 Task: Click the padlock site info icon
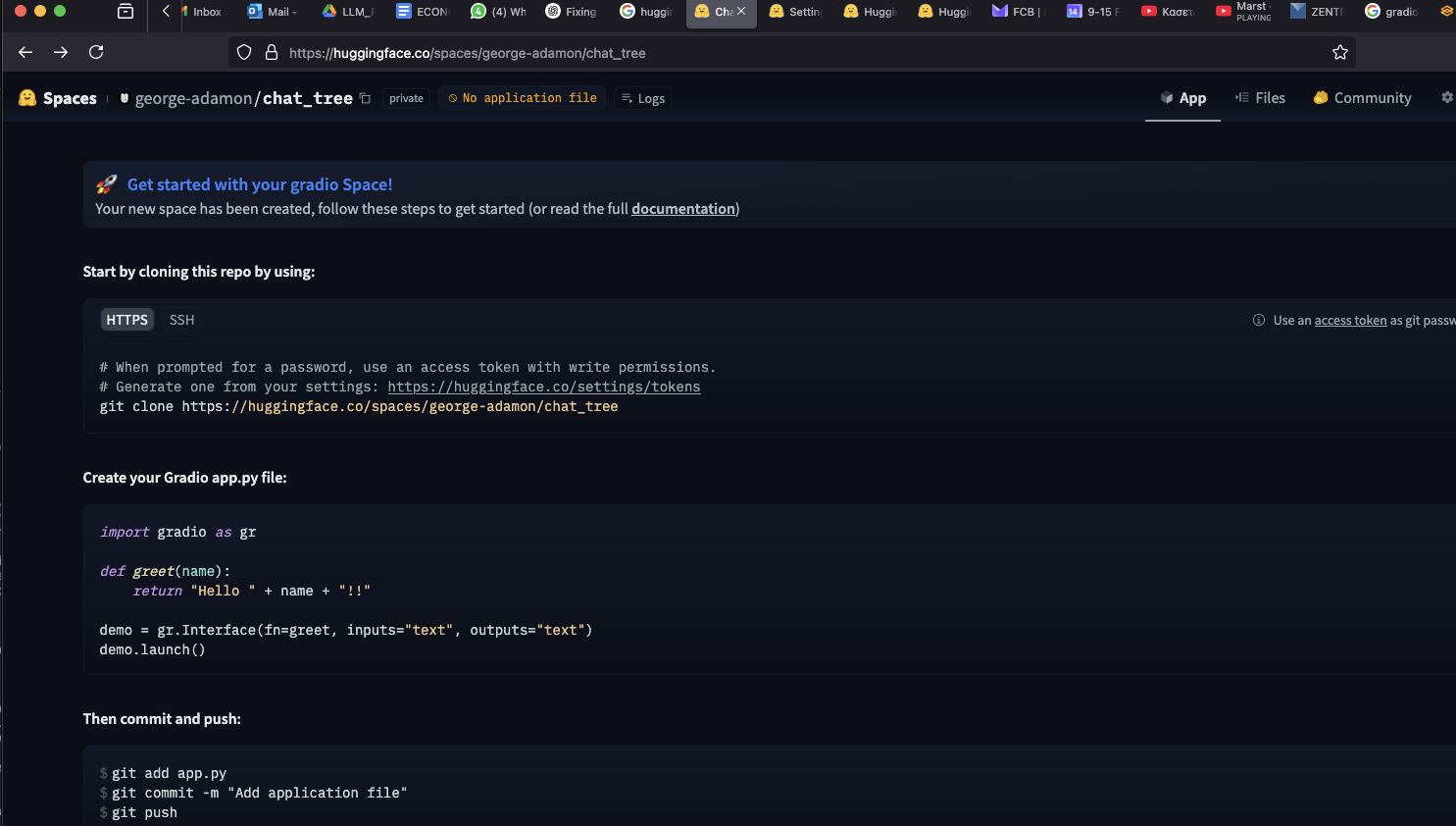point(272,53)
